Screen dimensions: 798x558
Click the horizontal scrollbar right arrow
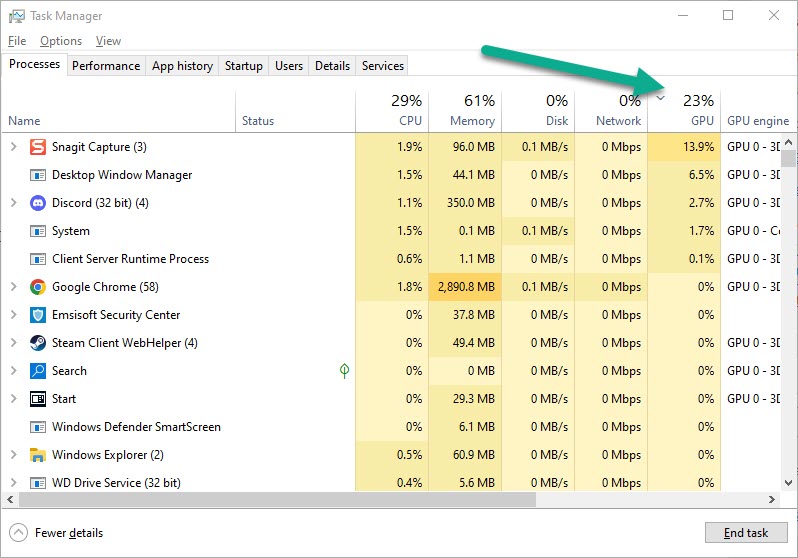coord(772,500)
